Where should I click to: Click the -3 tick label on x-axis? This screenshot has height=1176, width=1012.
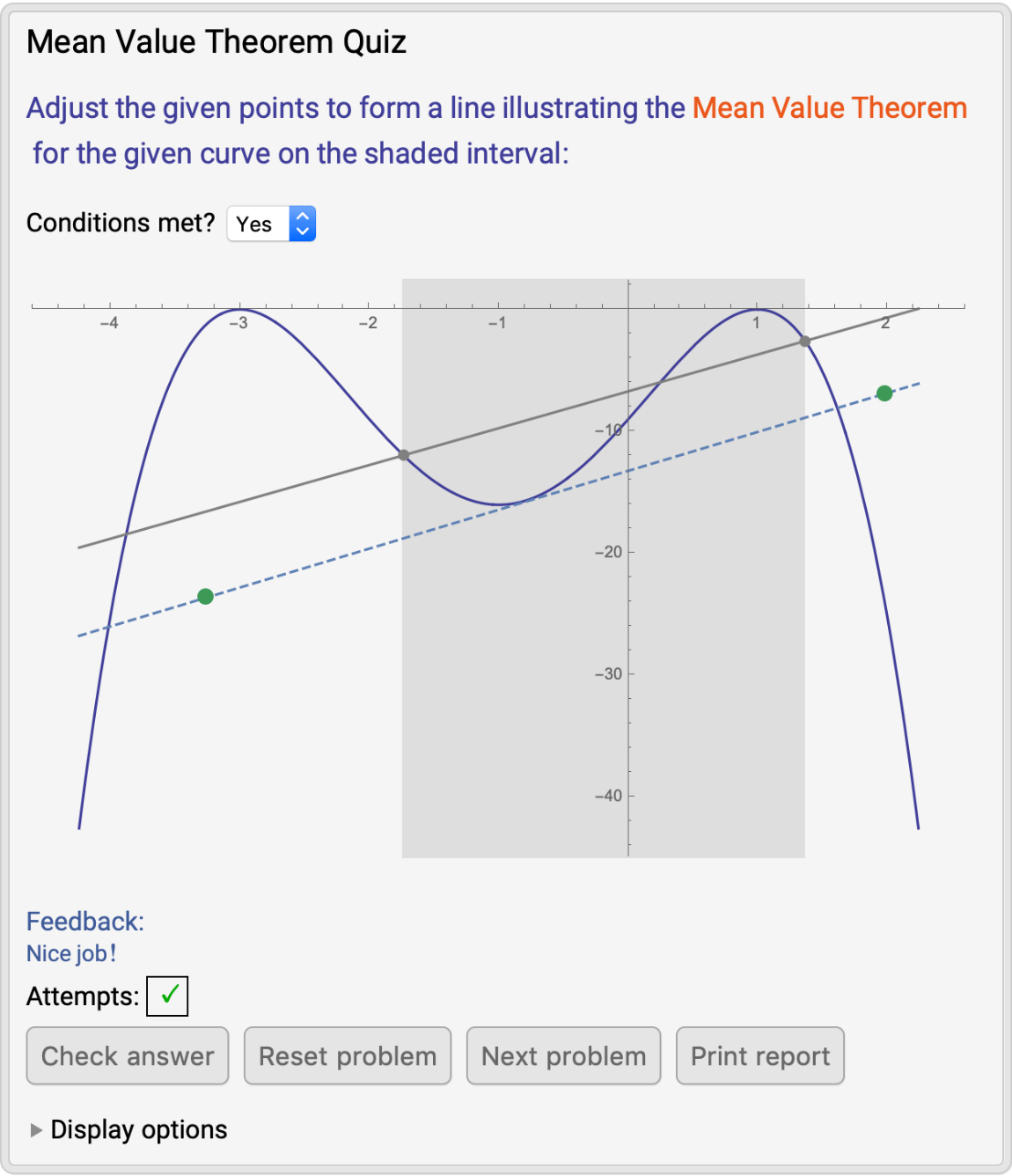238,323
